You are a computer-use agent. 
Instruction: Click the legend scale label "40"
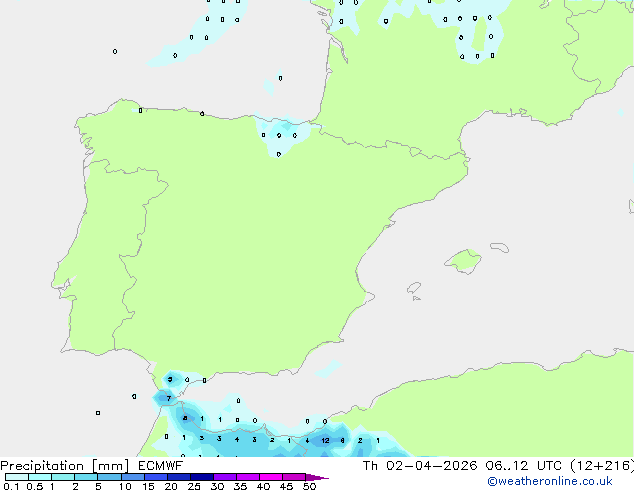click(263, 486)
